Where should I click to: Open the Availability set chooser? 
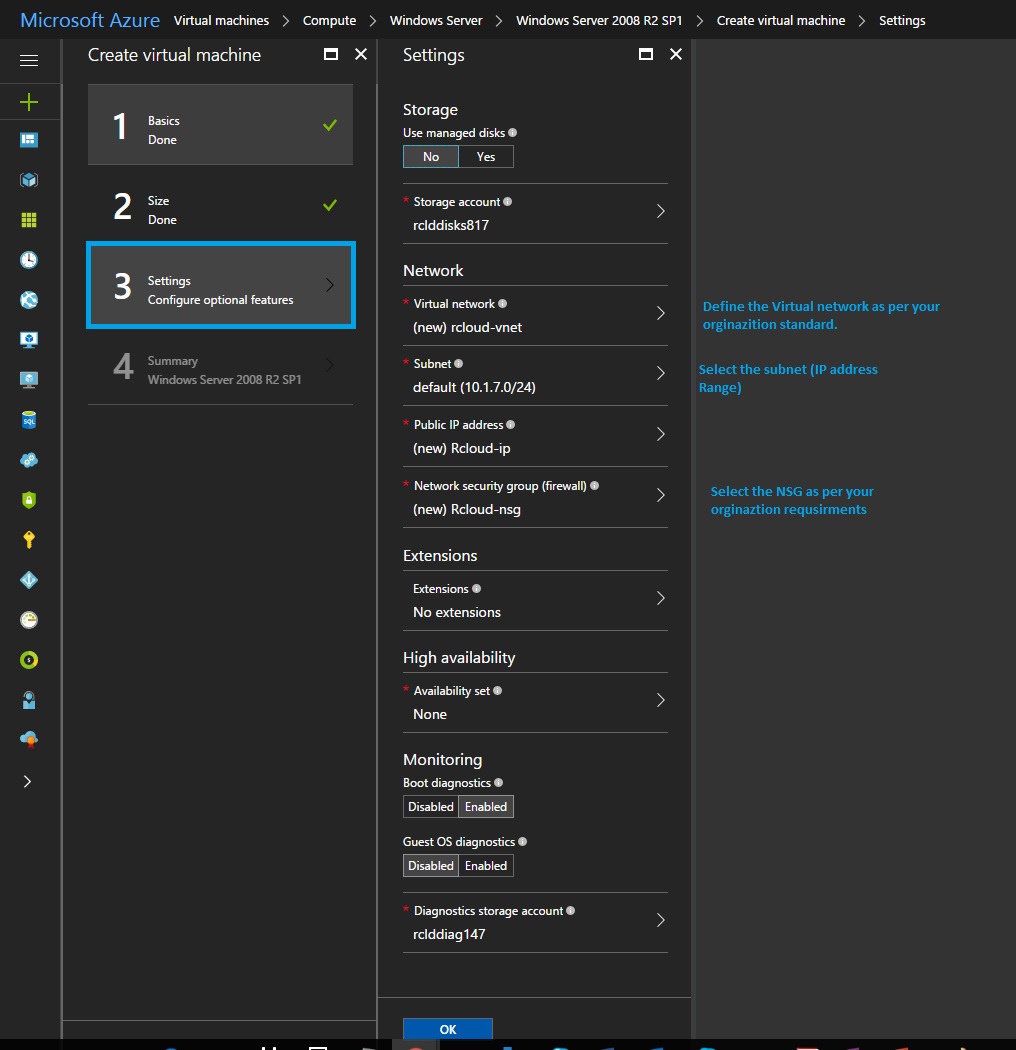coord(535,702)
